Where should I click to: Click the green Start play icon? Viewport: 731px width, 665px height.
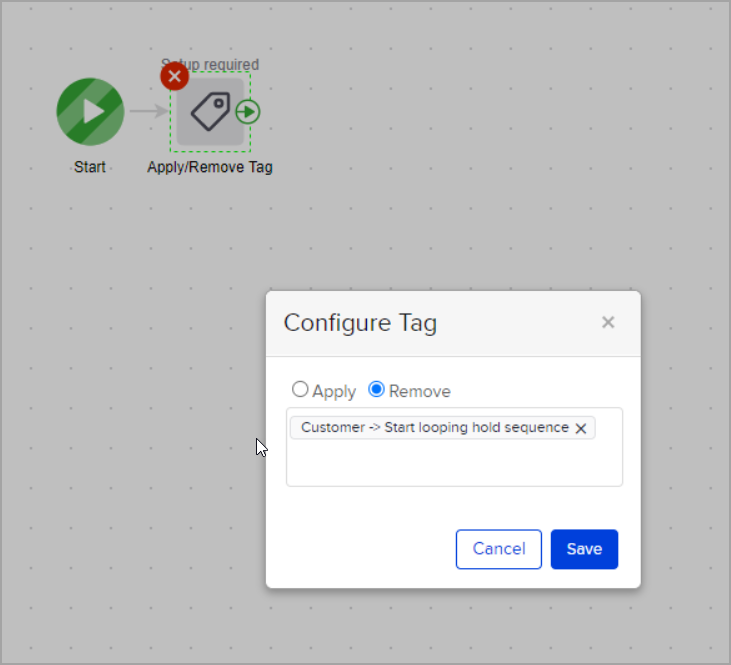click(90, 111)
